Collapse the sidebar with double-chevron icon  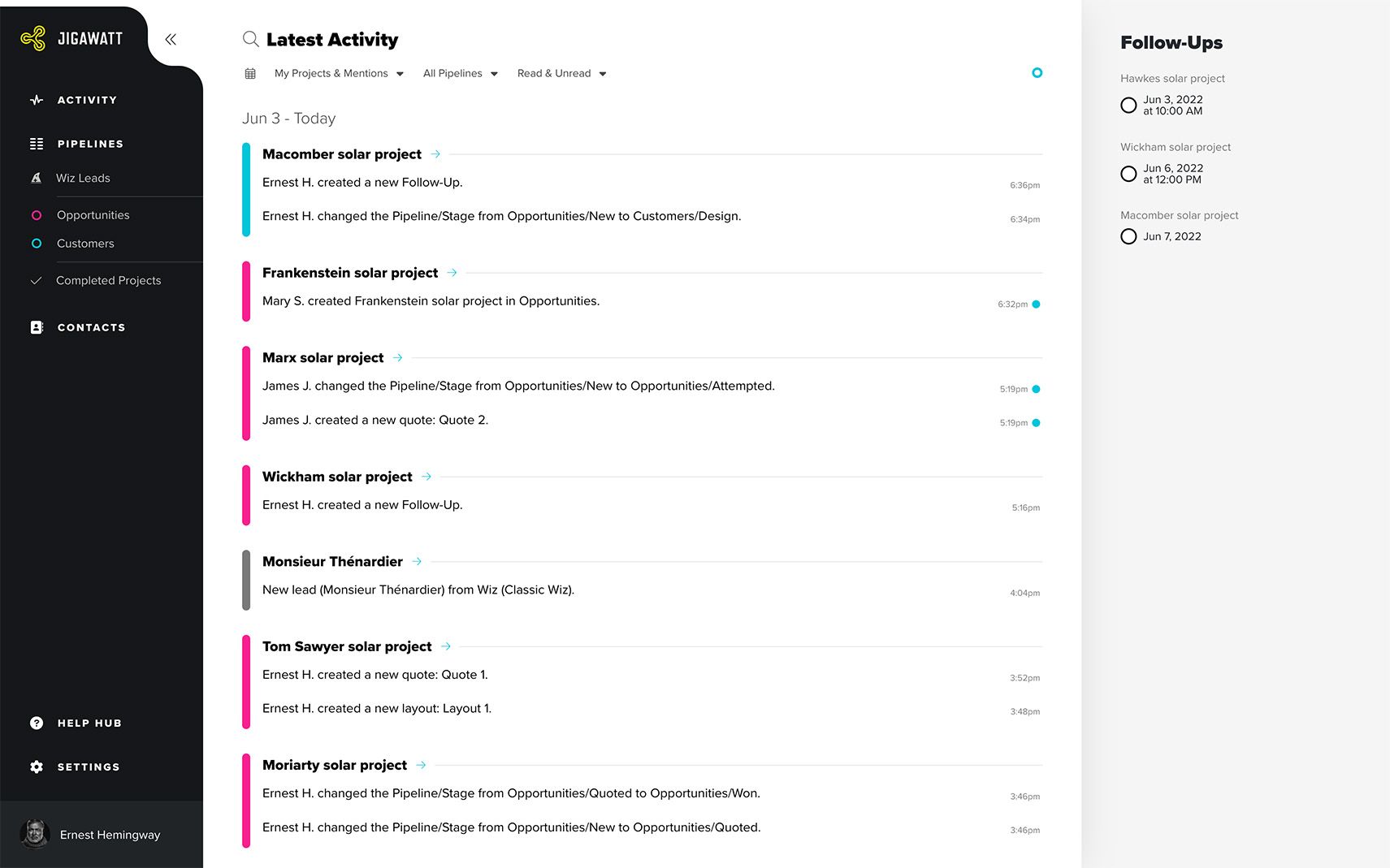tap(171, 39)
